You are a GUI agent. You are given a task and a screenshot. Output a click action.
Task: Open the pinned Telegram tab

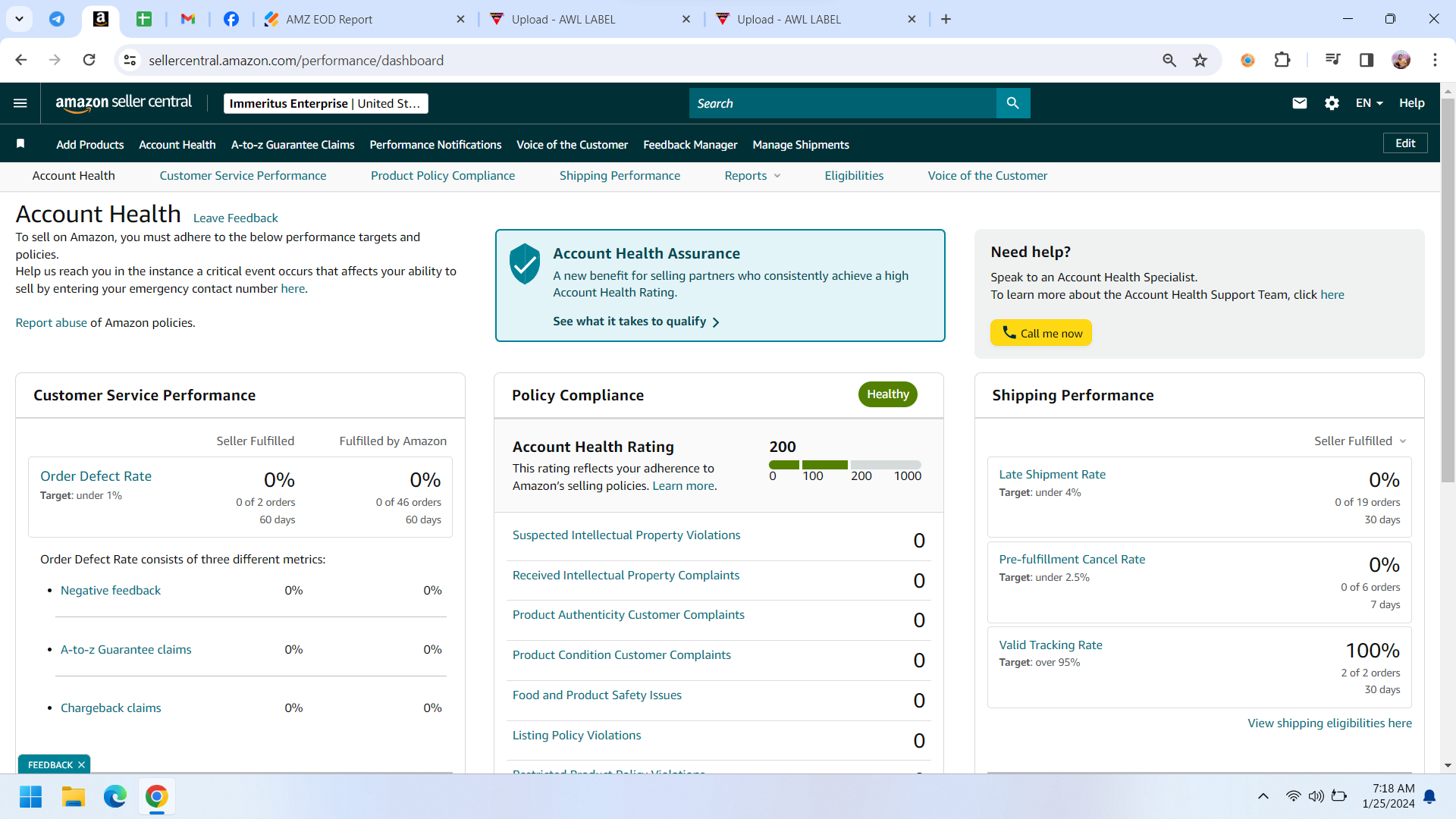(57, 19)
